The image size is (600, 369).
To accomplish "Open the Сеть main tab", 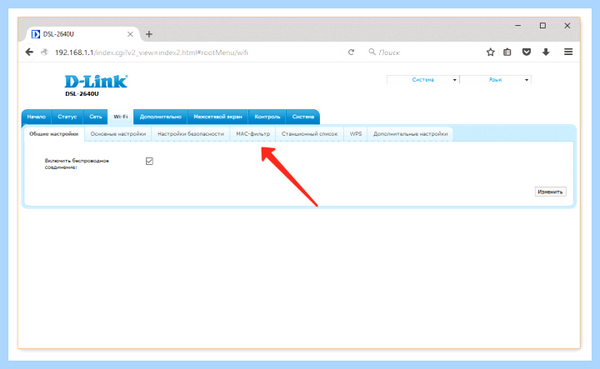I will (96, 117).
